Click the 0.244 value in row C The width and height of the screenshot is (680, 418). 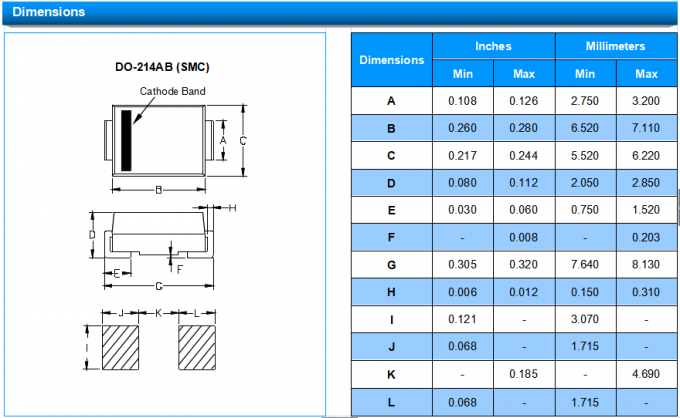click(x=524, y=156)
